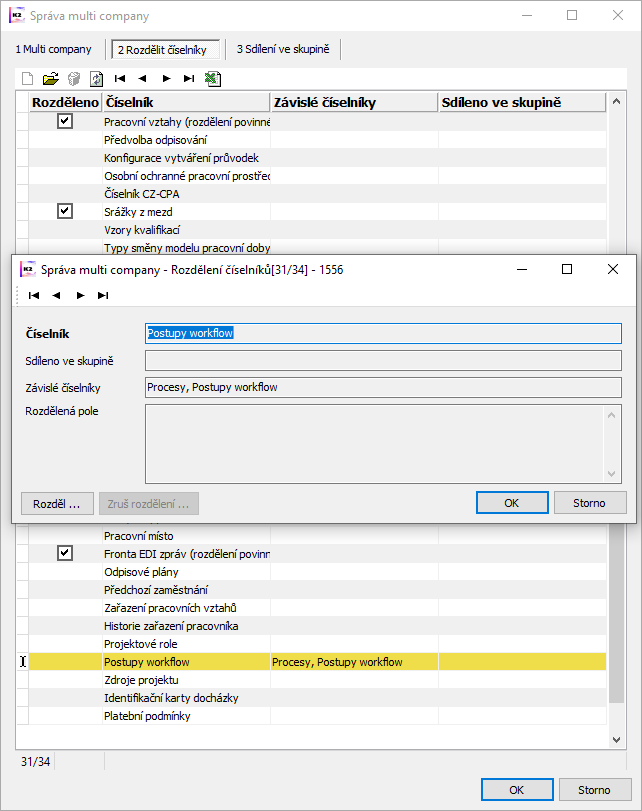
Task: Click Rozdělená pole scroll down arrow
Action: pyautogui.click(x=611, y=474)
